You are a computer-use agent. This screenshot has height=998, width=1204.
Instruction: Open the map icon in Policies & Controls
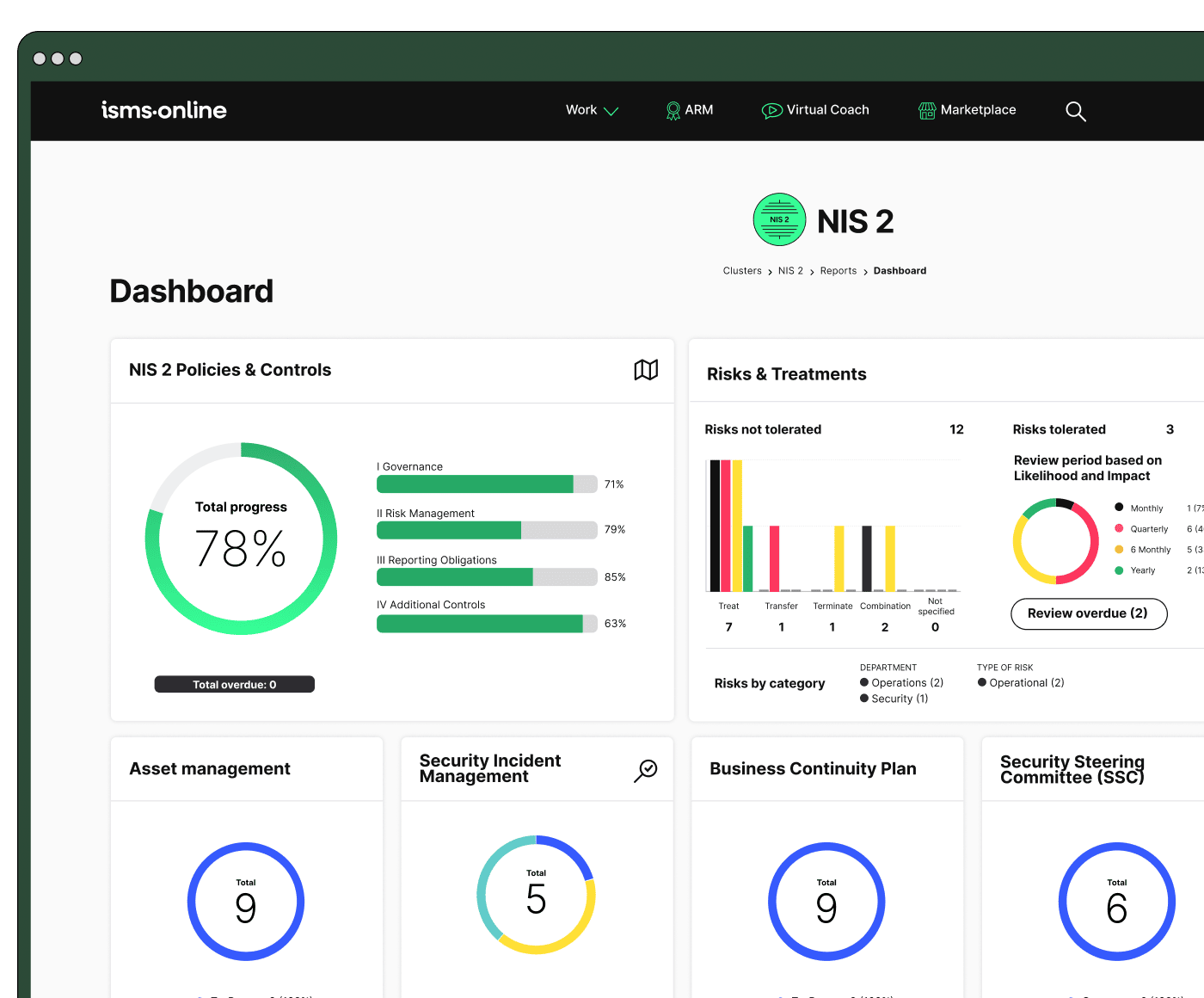click(646, 370)
